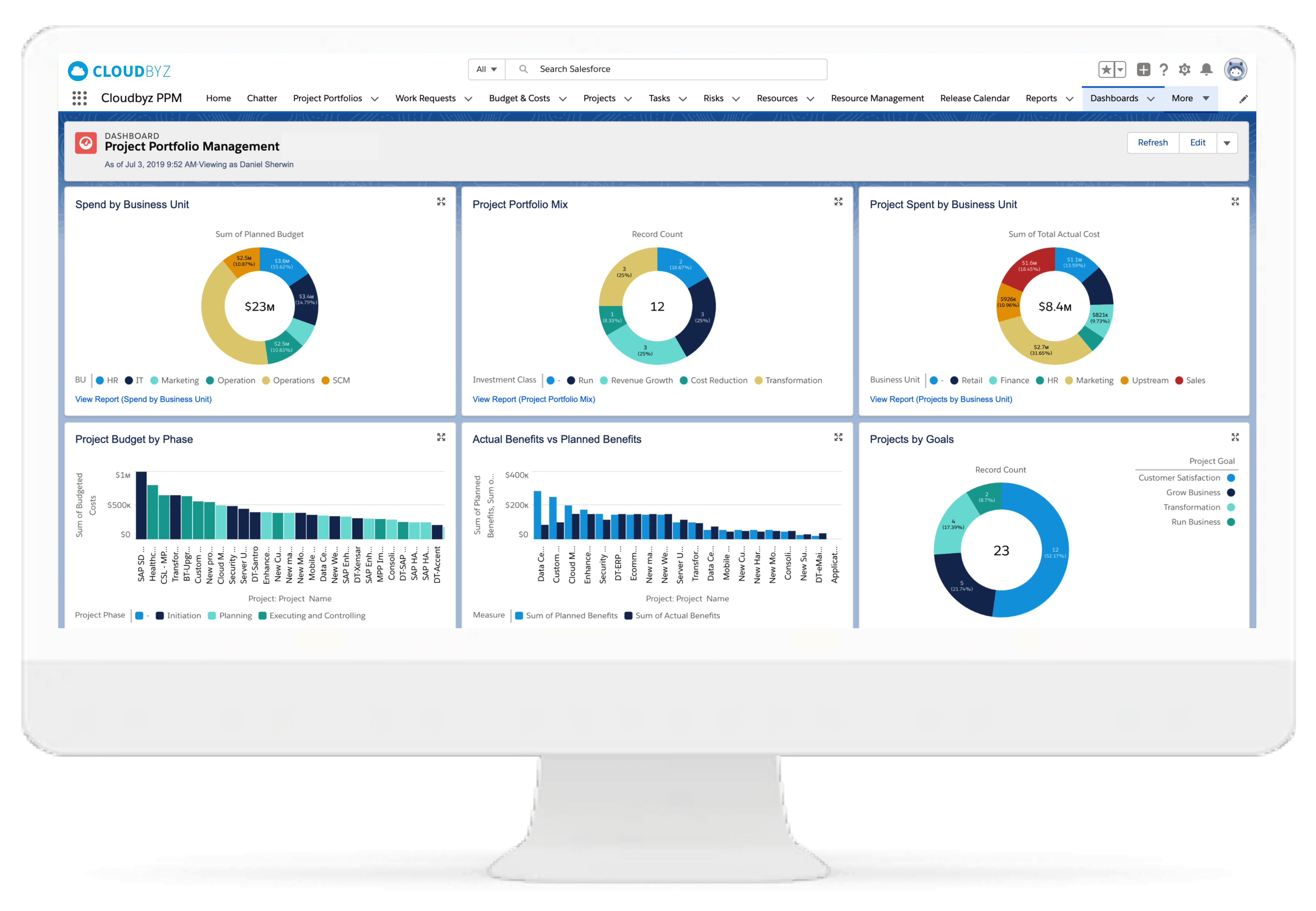Click the user avatar icon
1316x911 pixels.
click(x=1235, y=70)
